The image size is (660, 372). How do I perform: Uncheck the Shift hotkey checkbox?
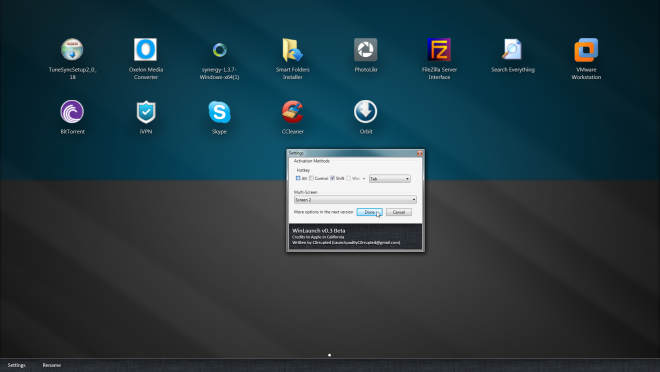coord(333,178)
